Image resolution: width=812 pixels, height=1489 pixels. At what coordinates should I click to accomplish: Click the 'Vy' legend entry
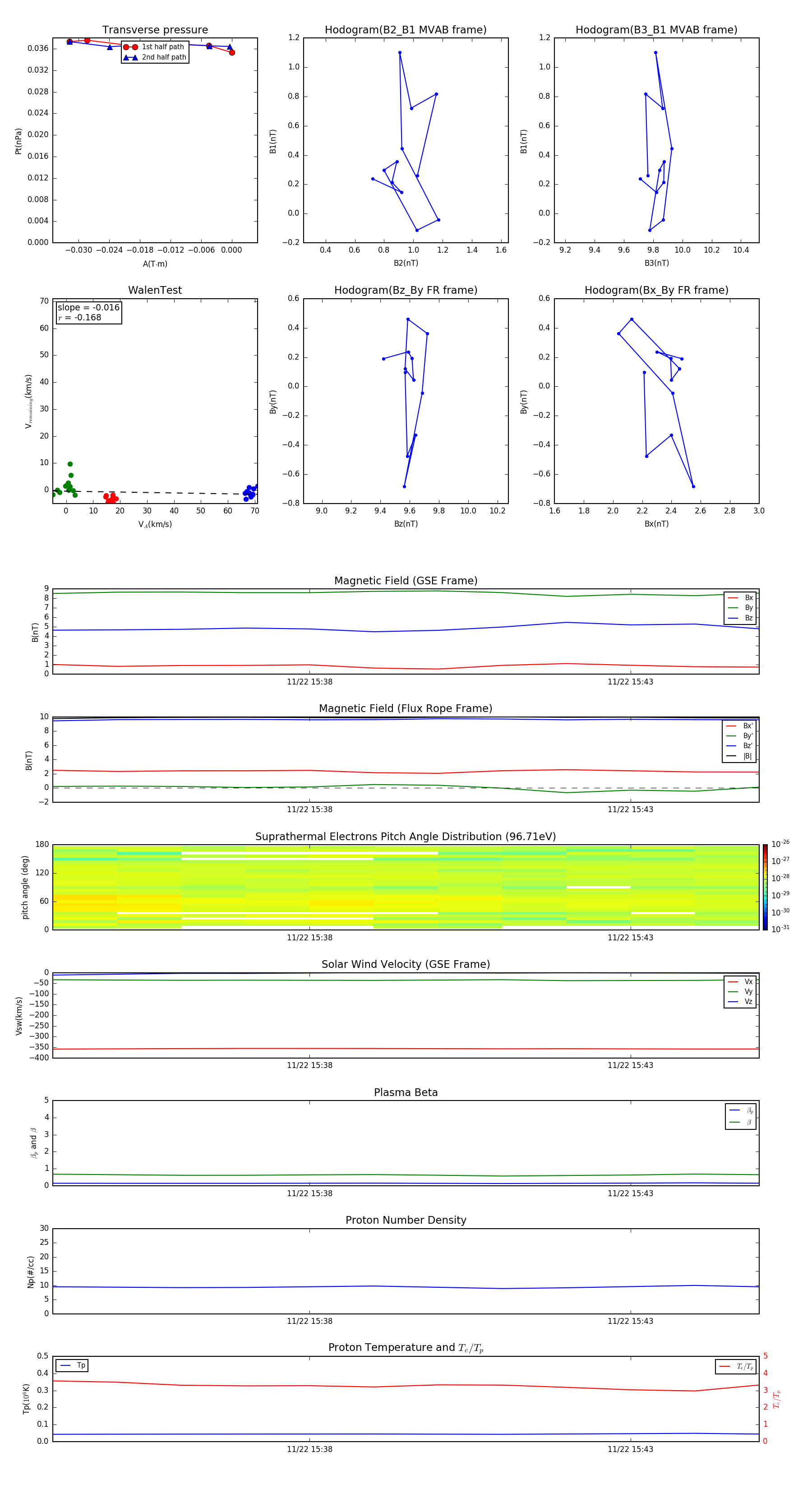click(x=740, y=991)
